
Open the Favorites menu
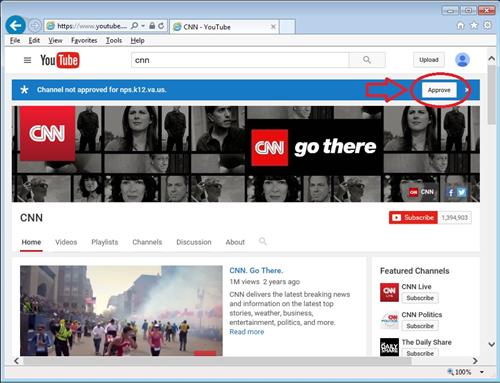click(84, 40)
